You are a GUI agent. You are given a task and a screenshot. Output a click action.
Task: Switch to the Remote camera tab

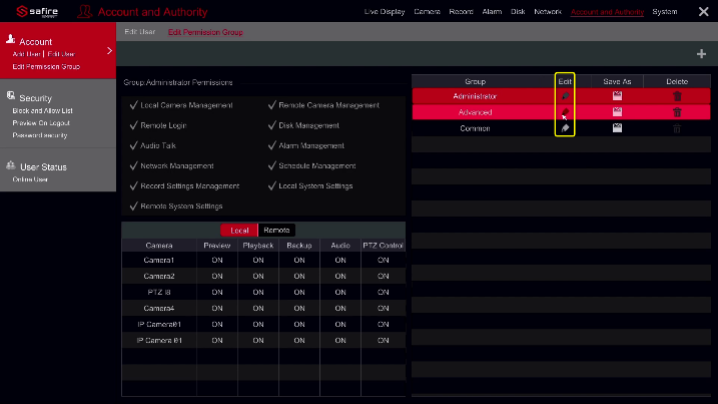(x=276, y=230)
